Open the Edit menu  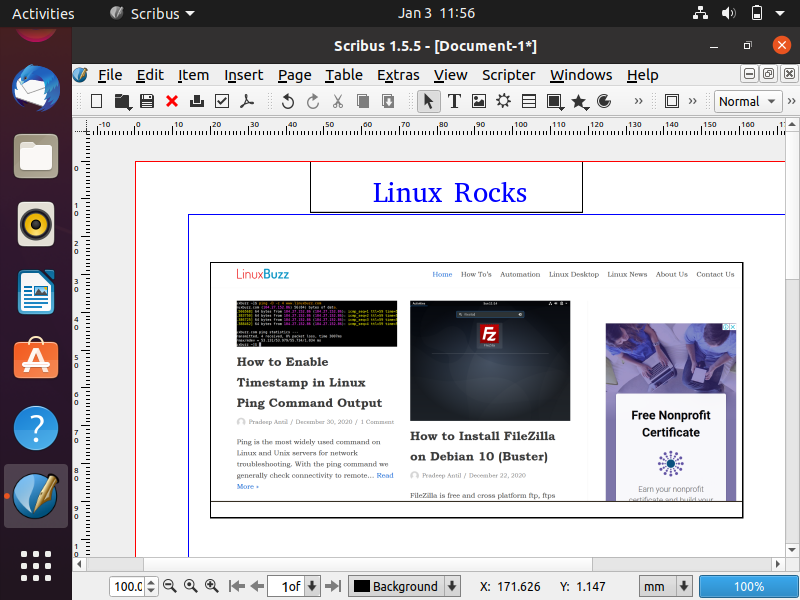pyautogui.click(x=150, y=75)
